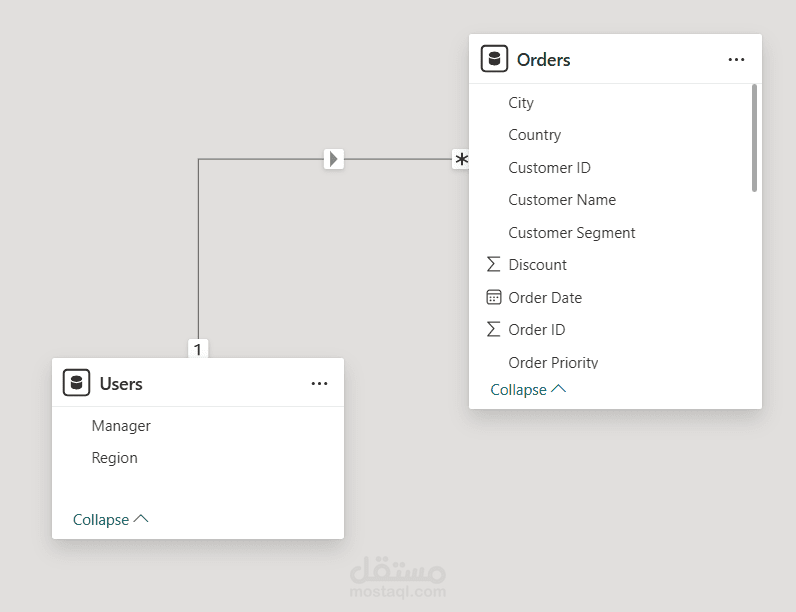The width and height of the screenshot is (796, 612).
Task: Open the Users table more options menu
Action: [319, 384]
